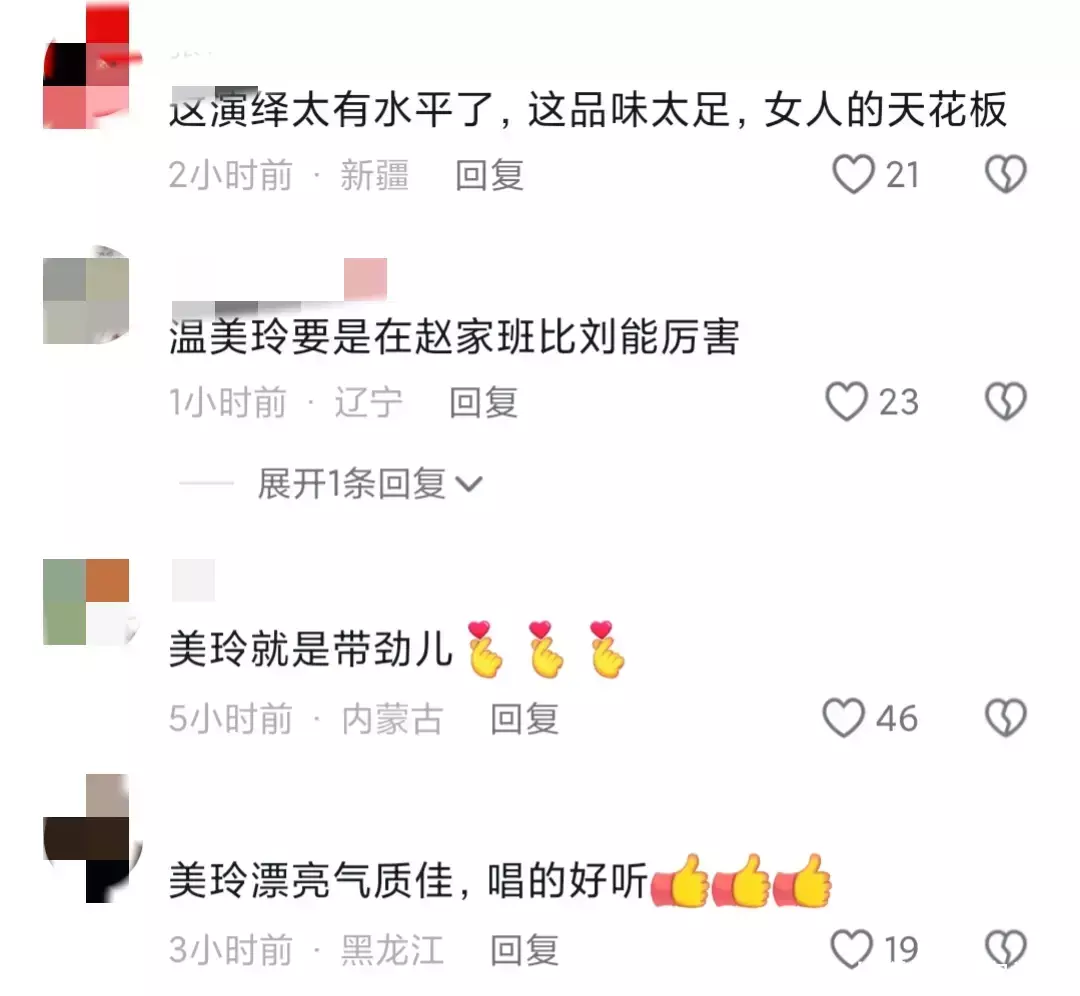Select comment text 美玲漂亮气质佳
The image size is (1080, 996).
(x=311, y=881)
